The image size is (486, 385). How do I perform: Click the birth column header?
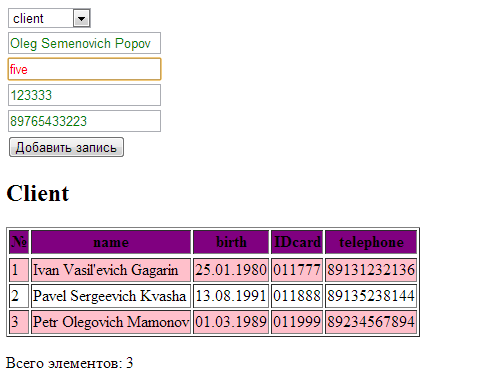coord(231,242)
